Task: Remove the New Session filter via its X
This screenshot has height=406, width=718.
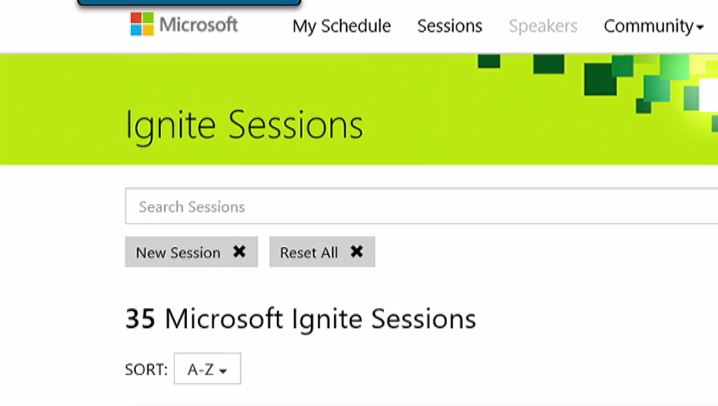Action: [239, 251]
